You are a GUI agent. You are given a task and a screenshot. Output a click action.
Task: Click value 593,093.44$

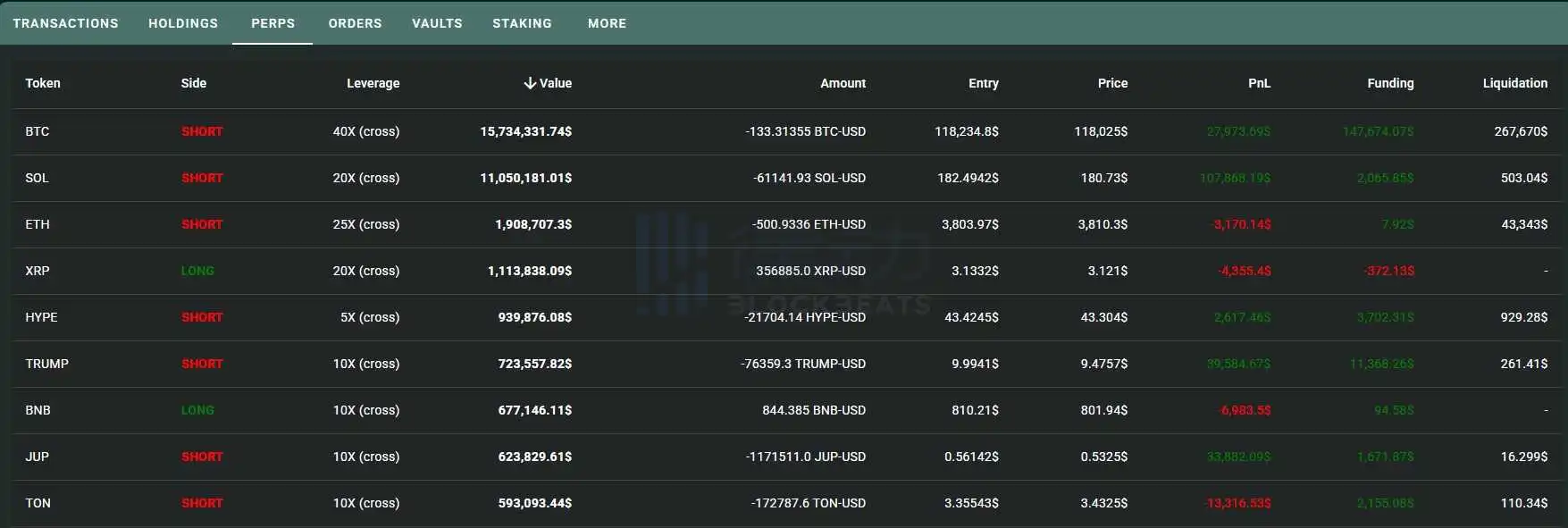(535, 503)
